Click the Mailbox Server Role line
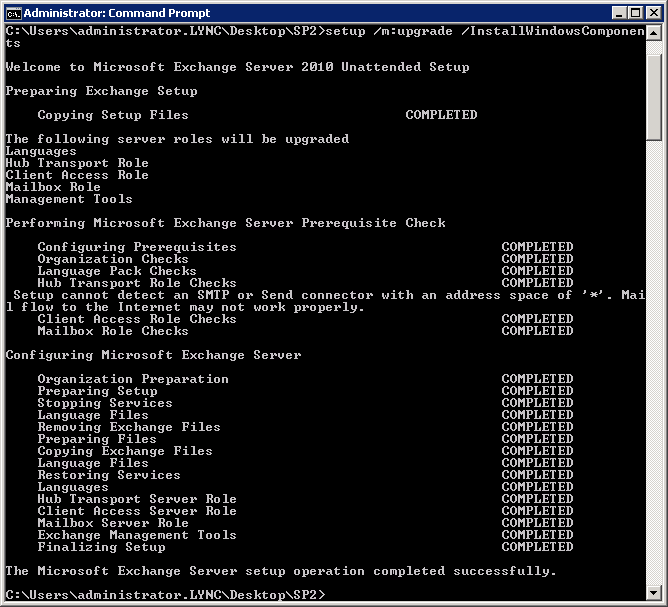 113,523
